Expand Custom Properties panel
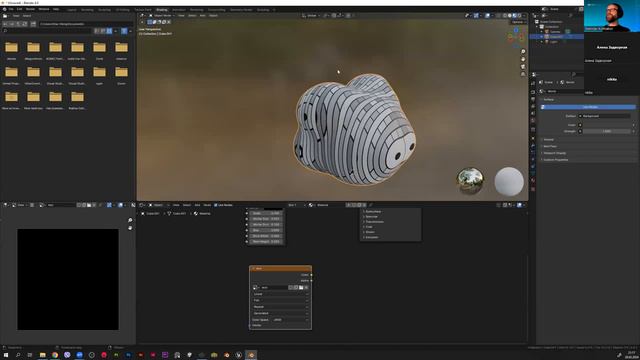The width and height of the screenshot is (640, 360). (x=555, y=160)
